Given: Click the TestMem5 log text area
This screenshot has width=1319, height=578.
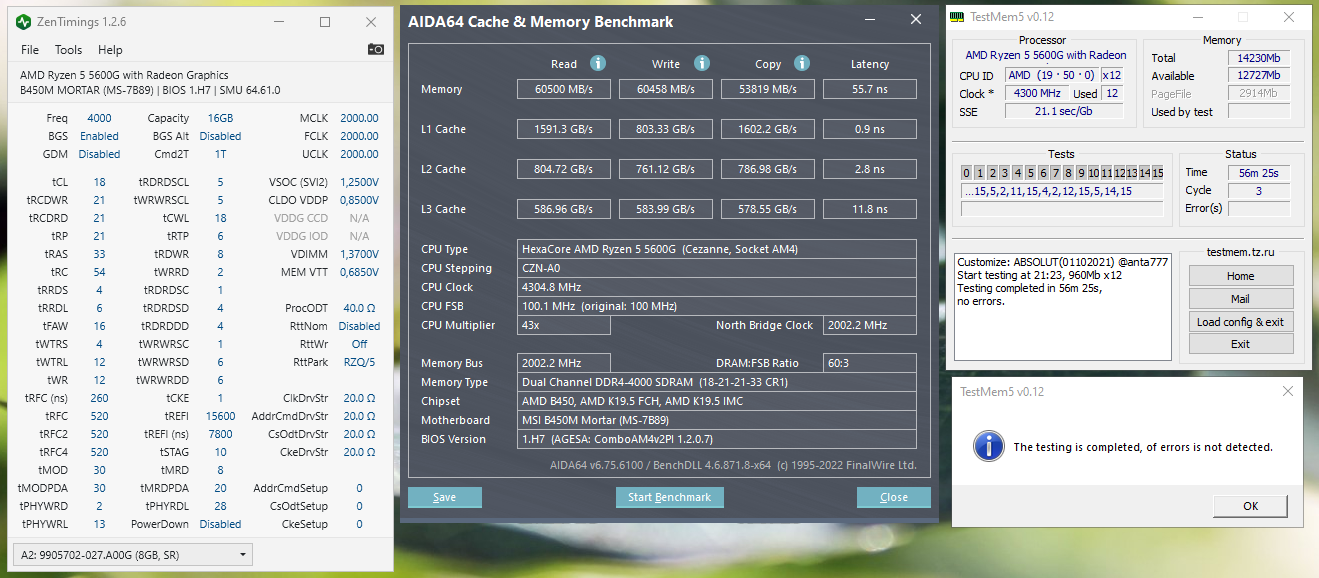Looking at the screenshot, I should pos(1062,305).
